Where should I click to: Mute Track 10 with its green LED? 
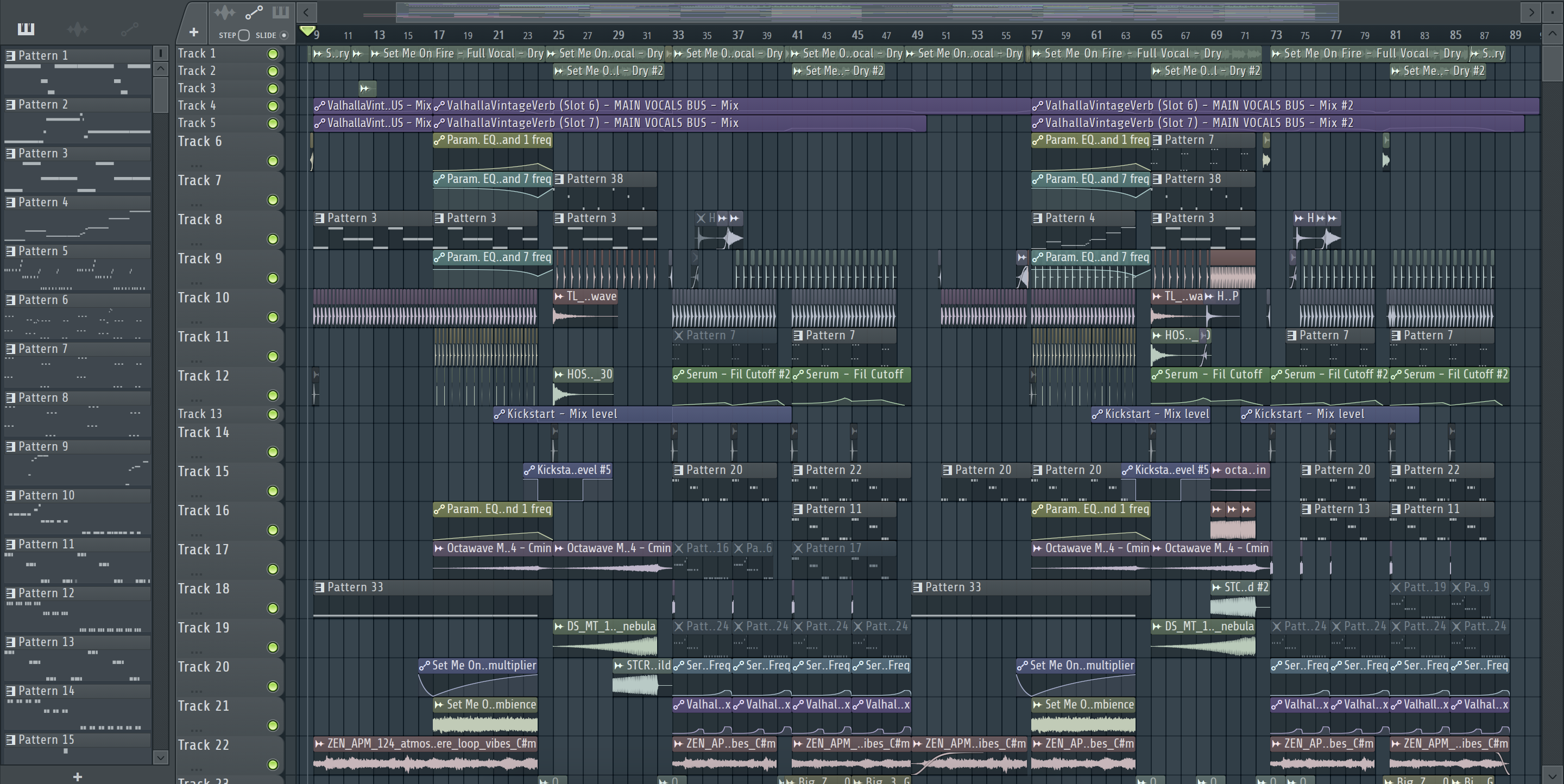[273, 318]
